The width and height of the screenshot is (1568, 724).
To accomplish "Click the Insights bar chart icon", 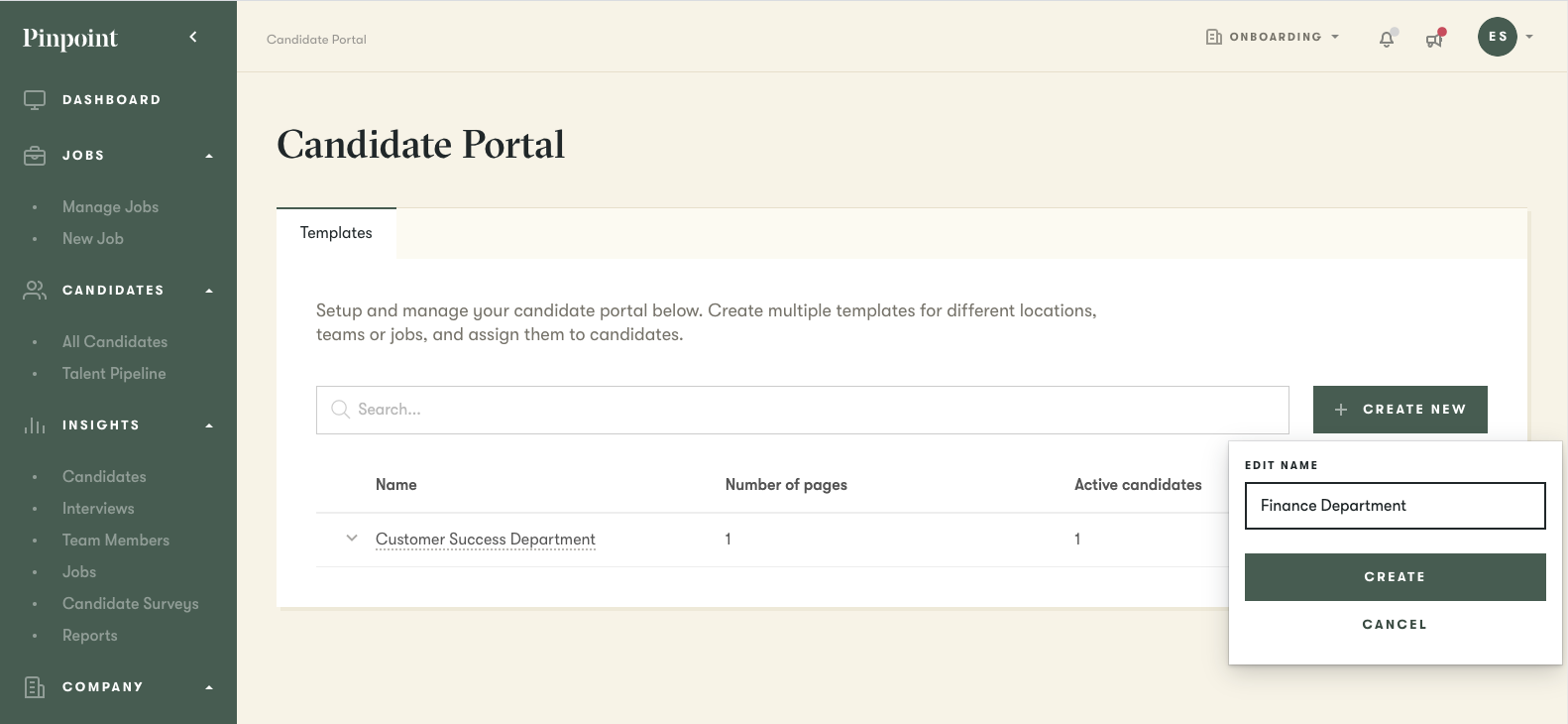I will (35, 425).
